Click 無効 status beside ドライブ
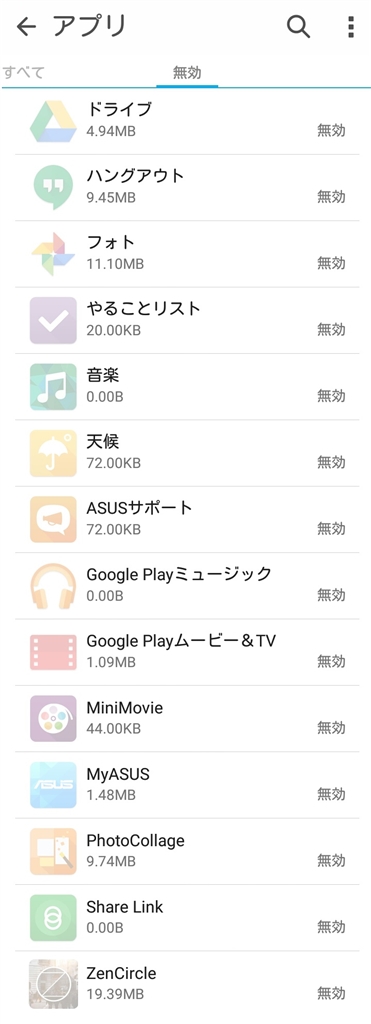The width and height of the screenshot is (371, 1024). tap(331, 130)
